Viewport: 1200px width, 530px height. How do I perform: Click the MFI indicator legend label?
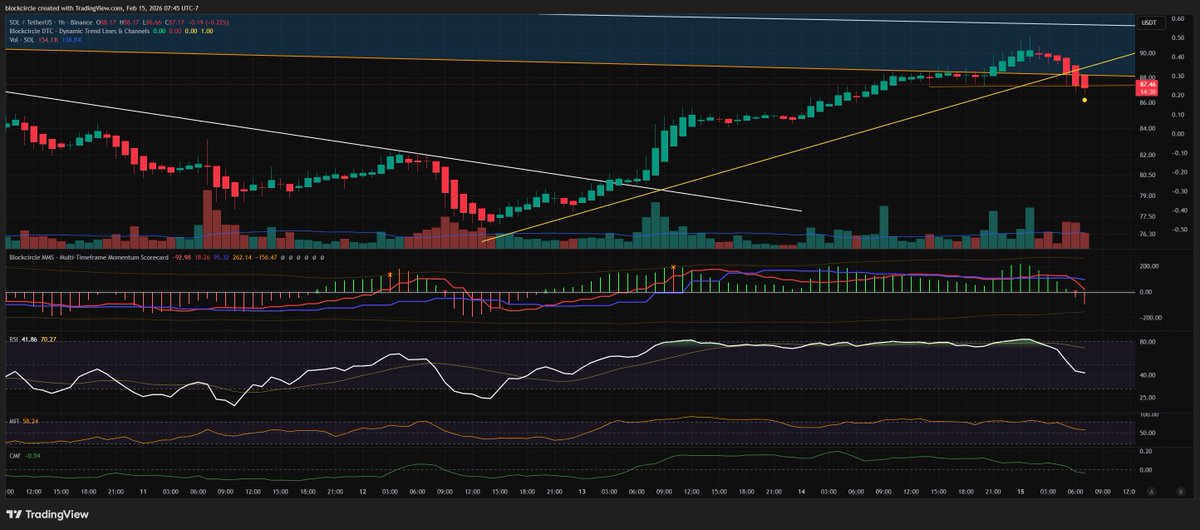[x=13, y=422]
